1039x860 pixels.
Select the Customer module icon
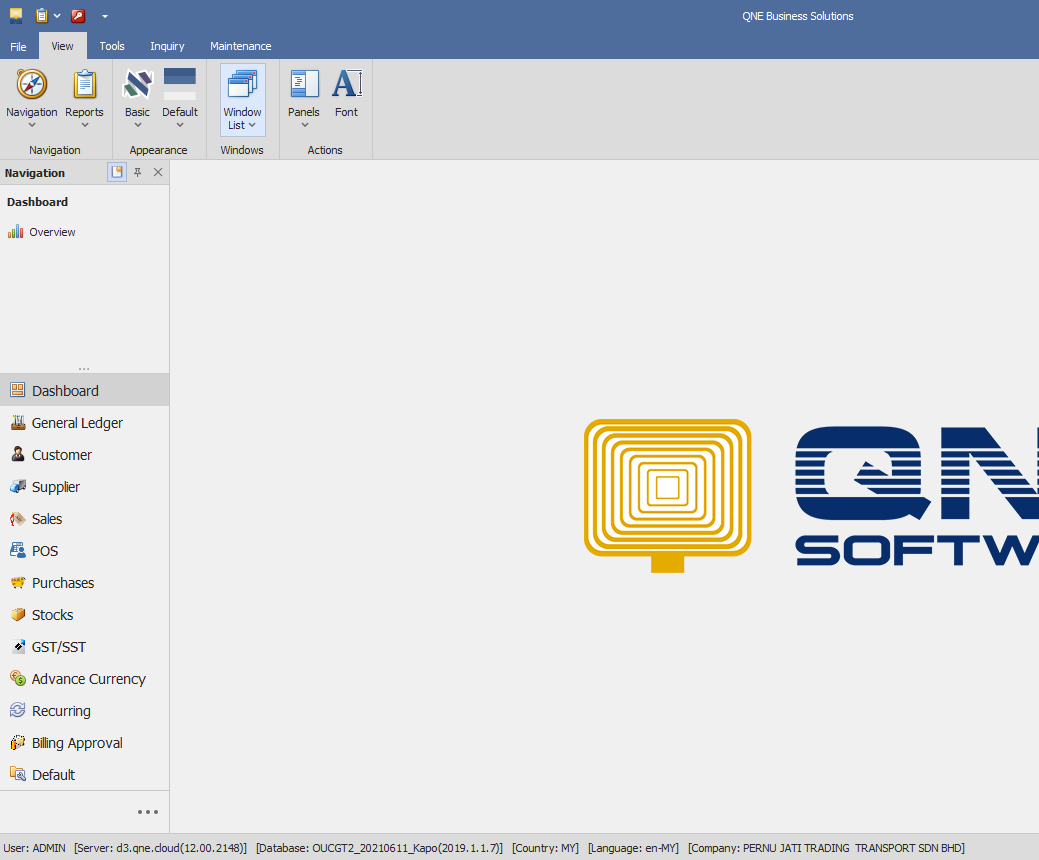click(x=18, y=454)
